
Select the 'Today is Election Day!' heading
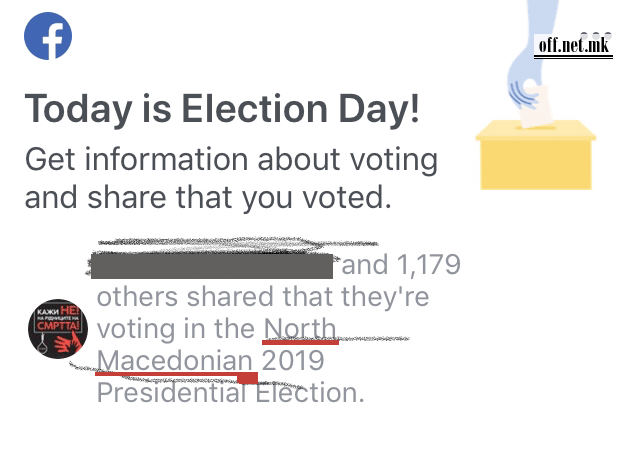pos(222,110)
